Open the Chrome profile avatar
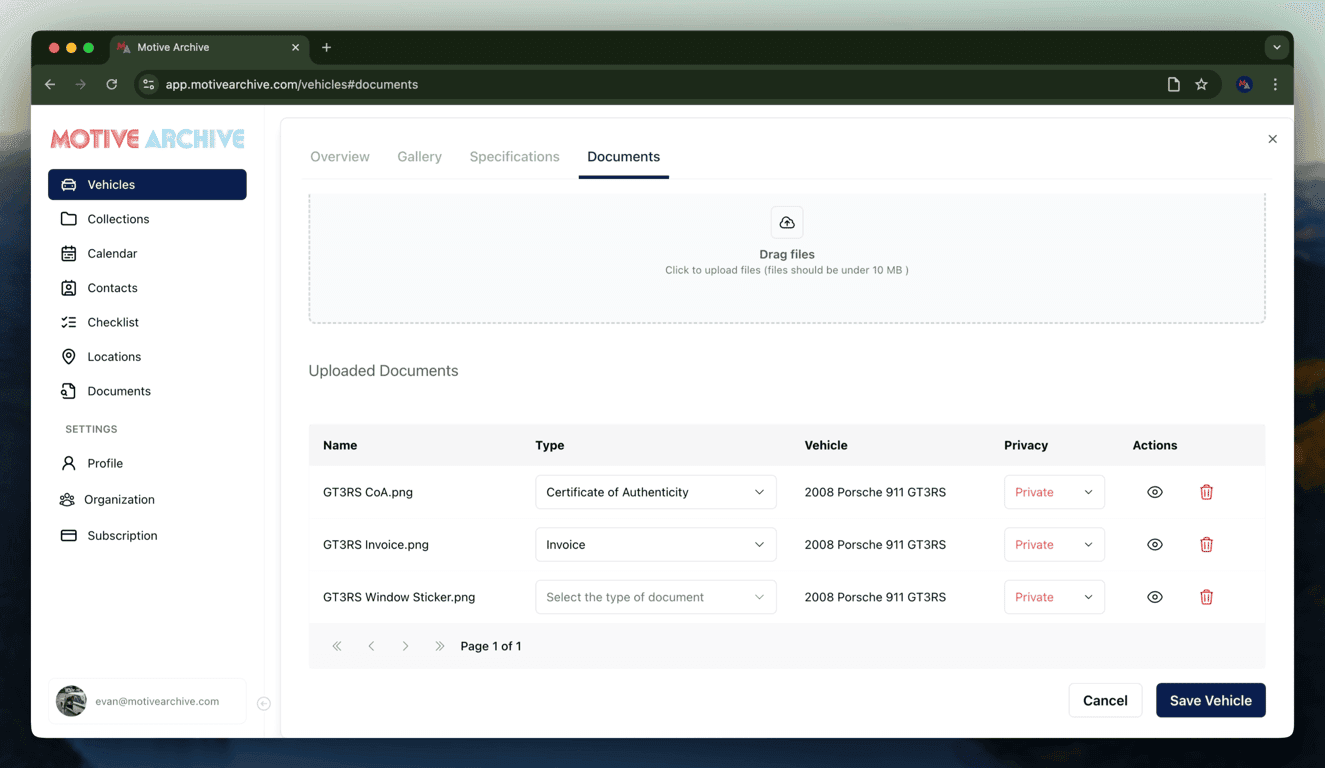This screenshot has height=768, width=1325. (1244, 85)
